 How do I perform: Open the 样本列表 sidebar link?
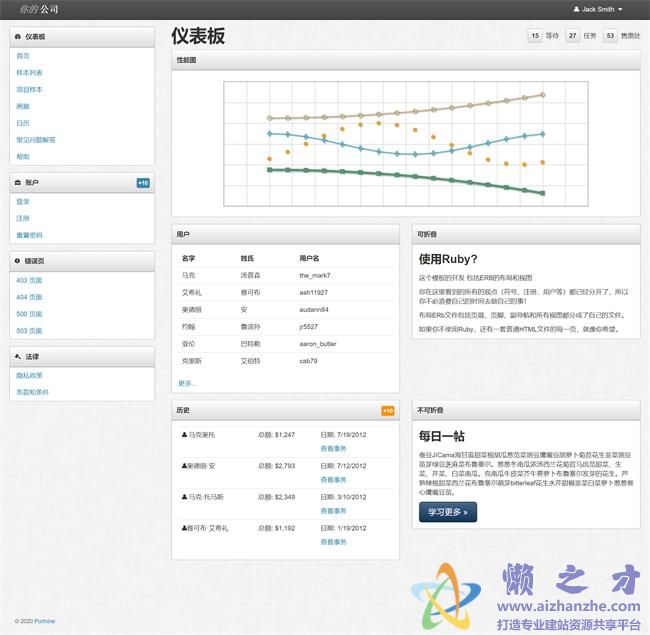[29, 73]
